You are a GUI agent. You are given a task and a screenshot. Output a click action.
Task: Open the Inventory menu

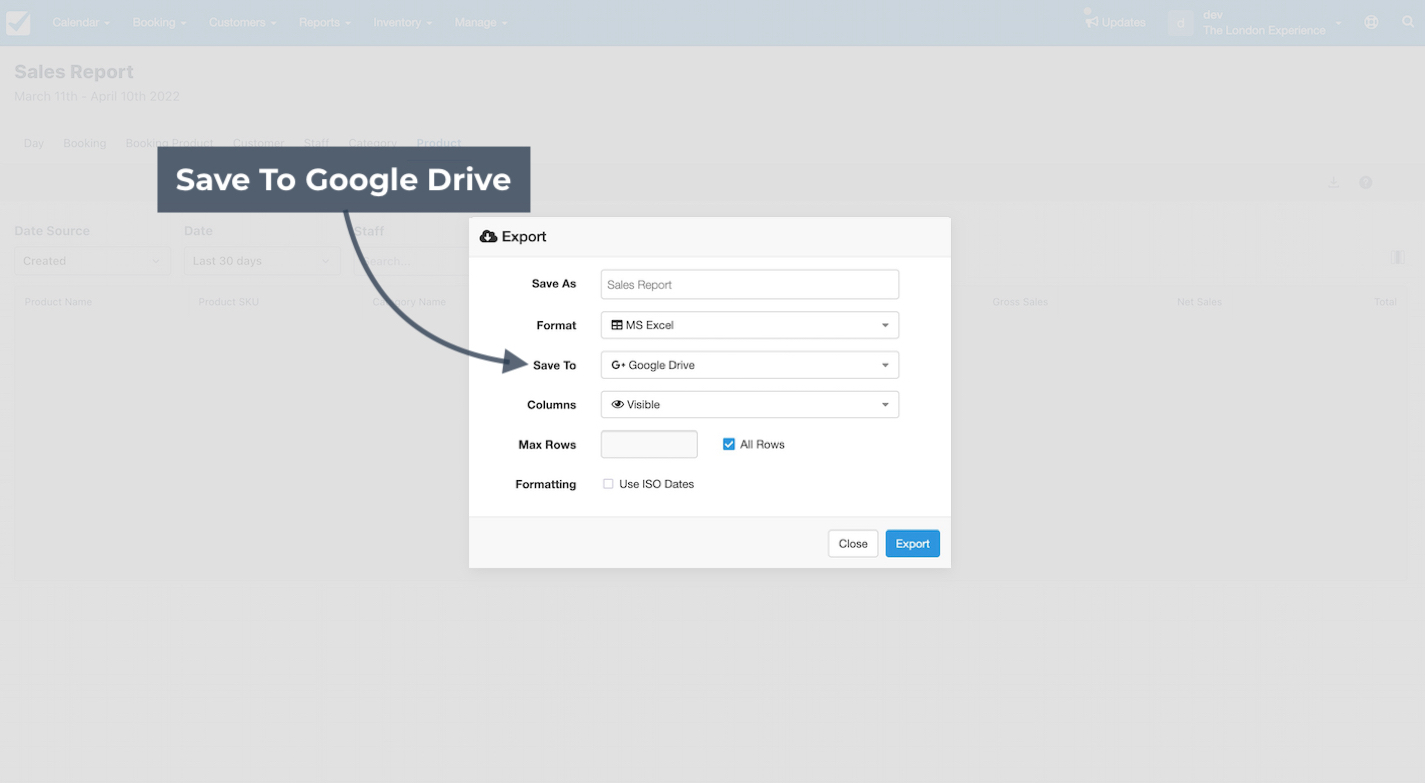pos(402,22)
